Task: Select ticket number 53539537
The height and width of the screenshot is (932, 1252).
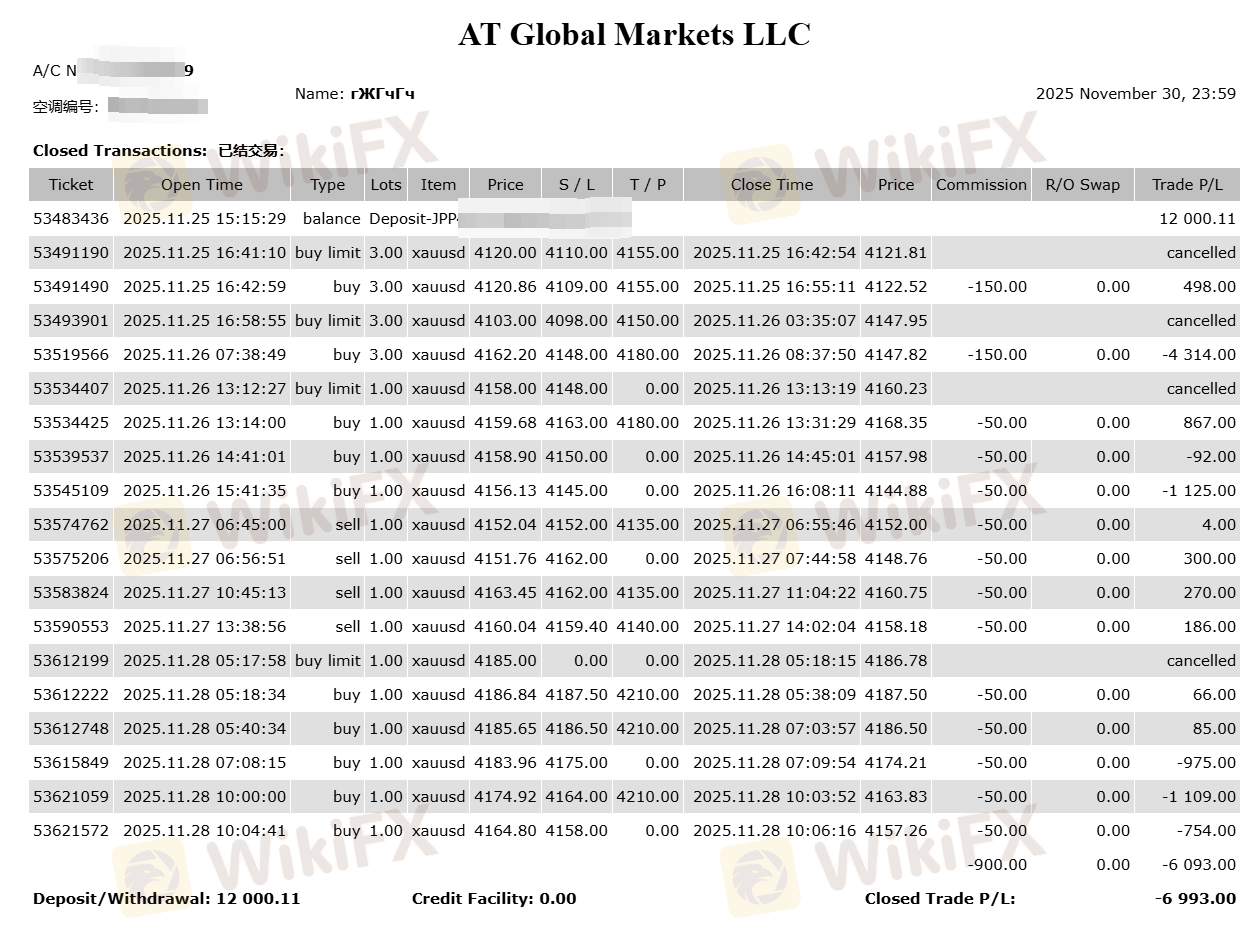Action: click(71, 456)
